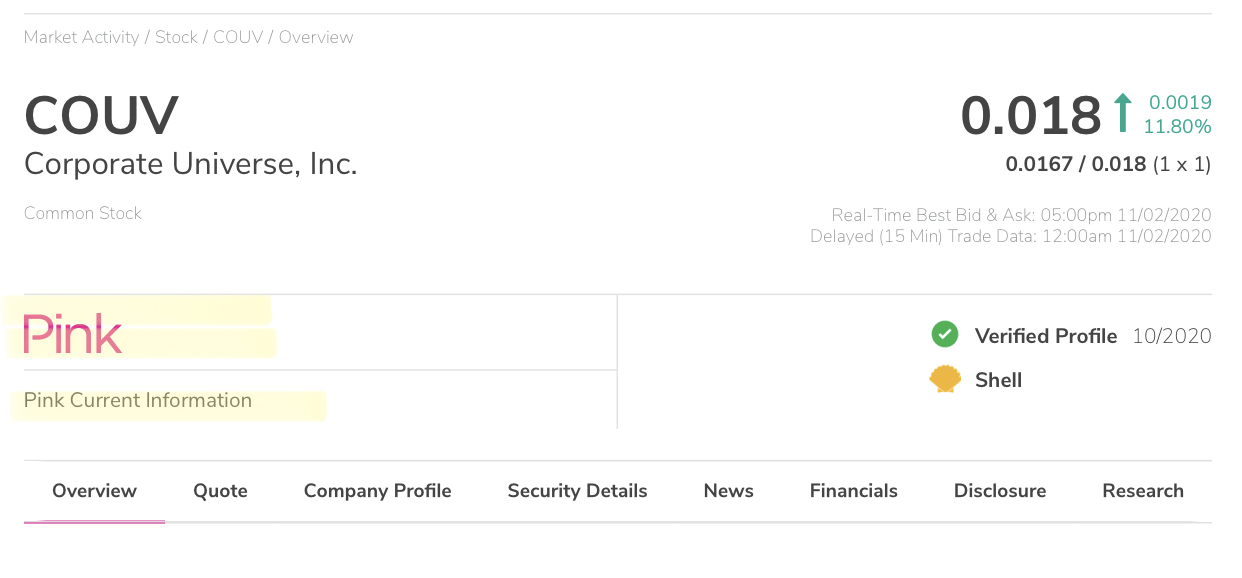Click the COUV breadcrumb link
Image resolution: width=1242 pixels, height=578 pixels.
coord(237,37)
